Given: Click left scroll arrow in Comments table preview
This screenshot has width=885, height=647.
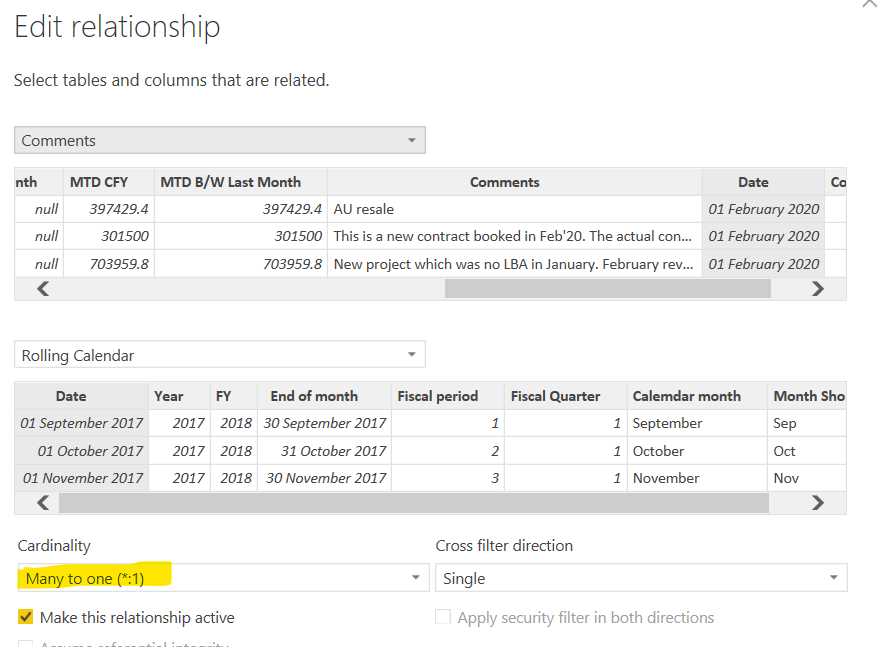Looking at the screenshot, I should click(43, 289).
